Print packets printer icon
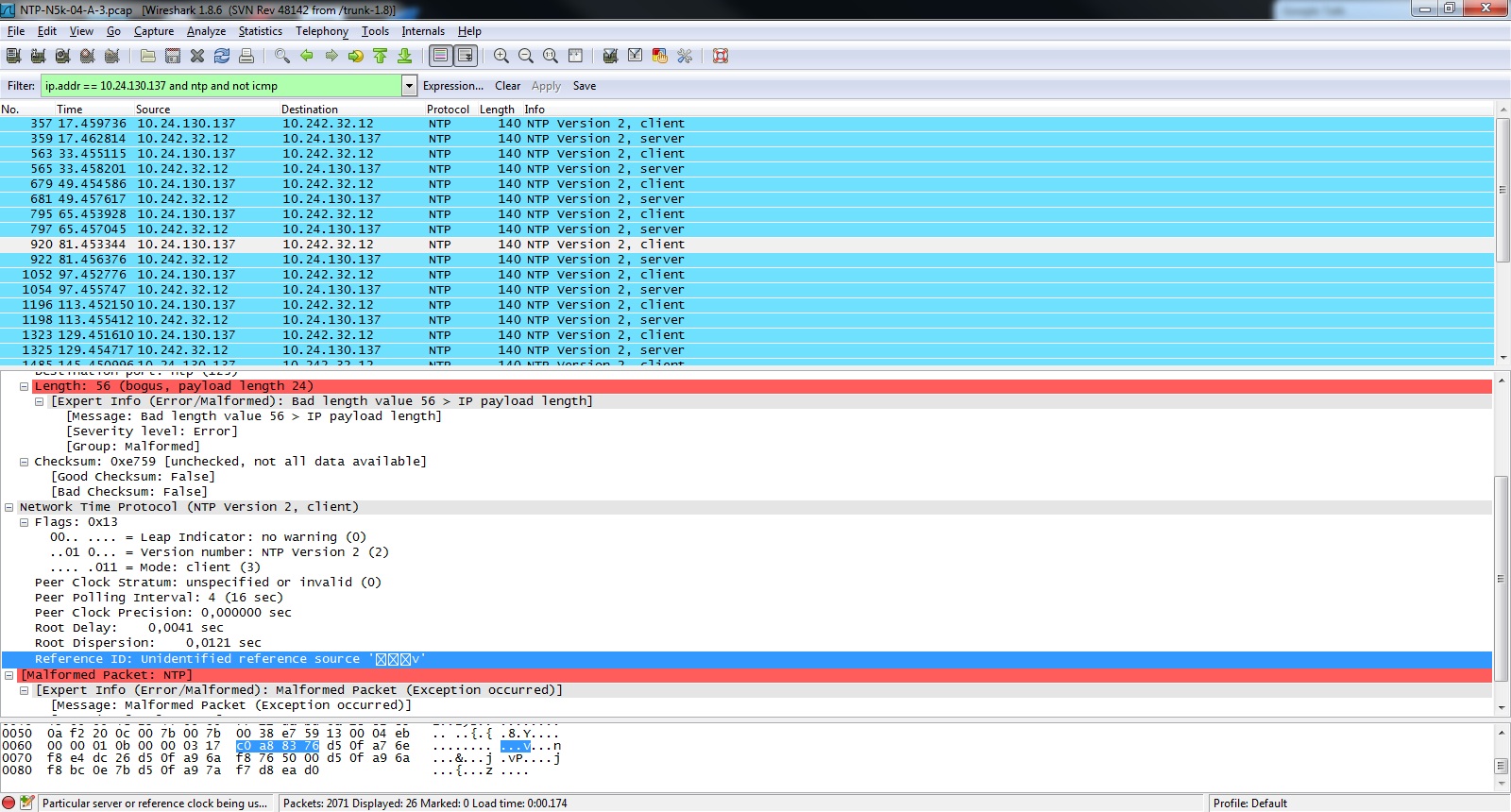This screenshot has width=1511, height=812. click(246, 56)
